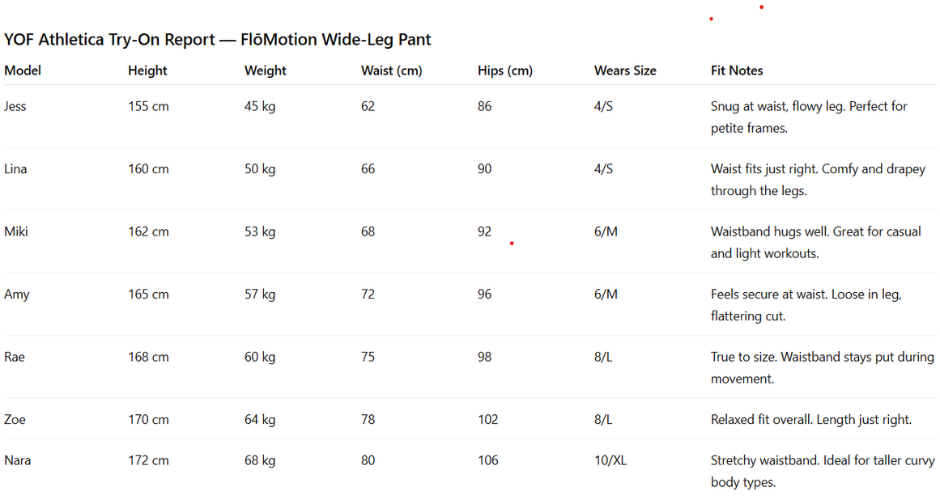Click the YOF Athletica Try-On Report title
The image size is (940, 504).
click(x=218, y=40)
